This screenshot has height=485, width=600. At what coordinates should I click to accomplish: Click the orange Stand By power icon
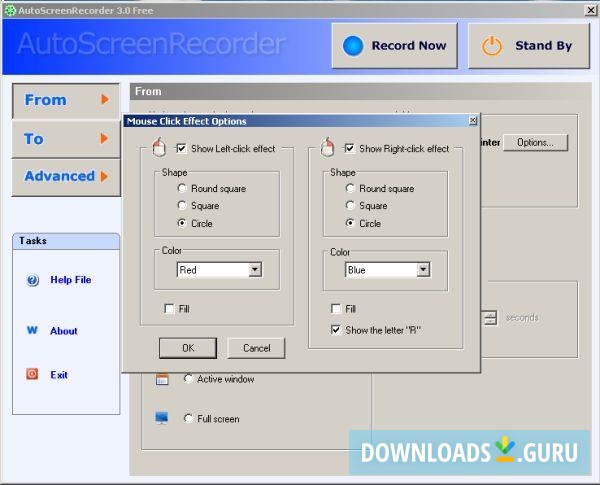click(492, 46)
